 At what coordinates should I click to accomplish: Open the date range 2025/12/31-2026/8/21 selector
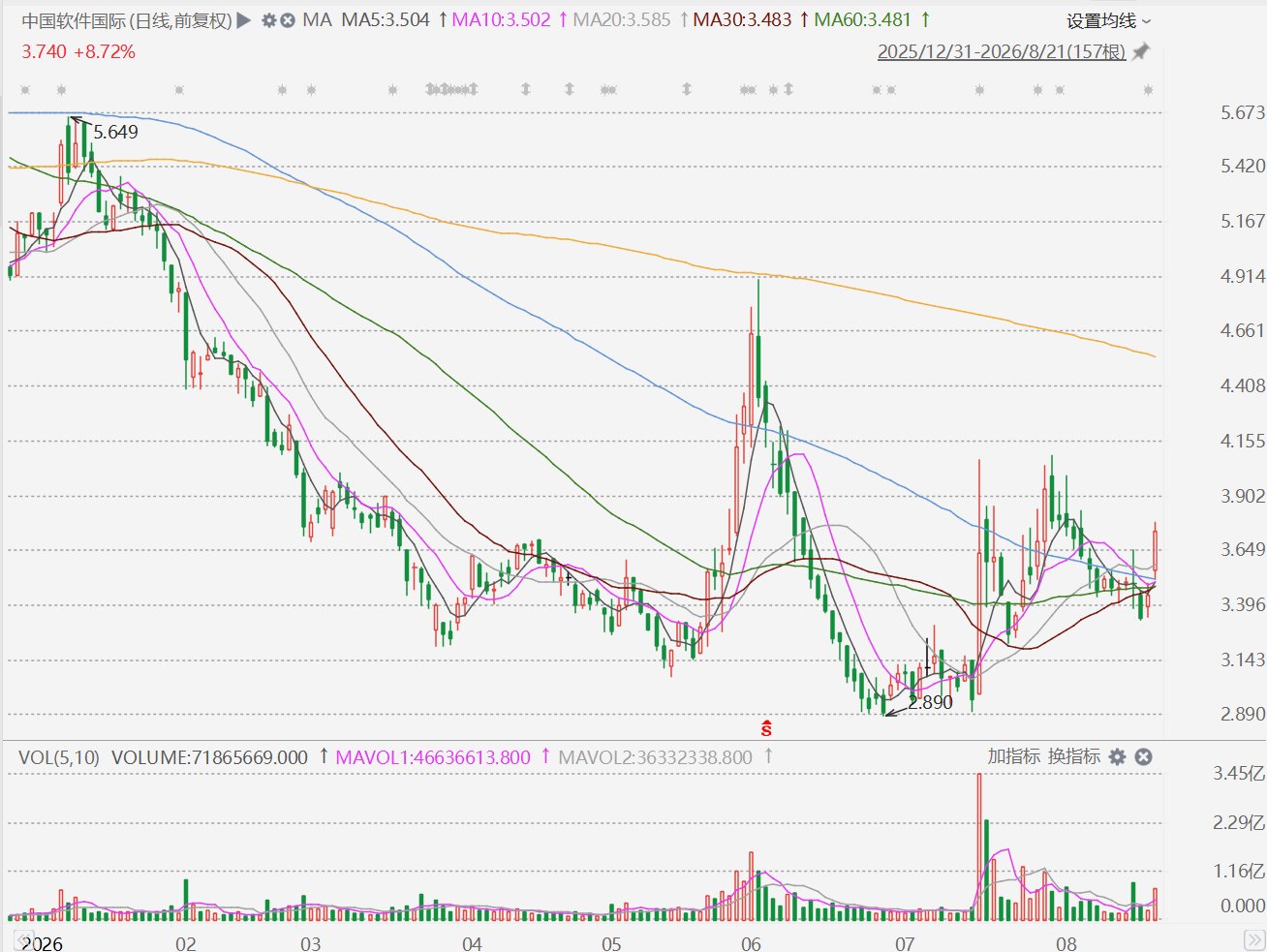(x=1002, y=51)
